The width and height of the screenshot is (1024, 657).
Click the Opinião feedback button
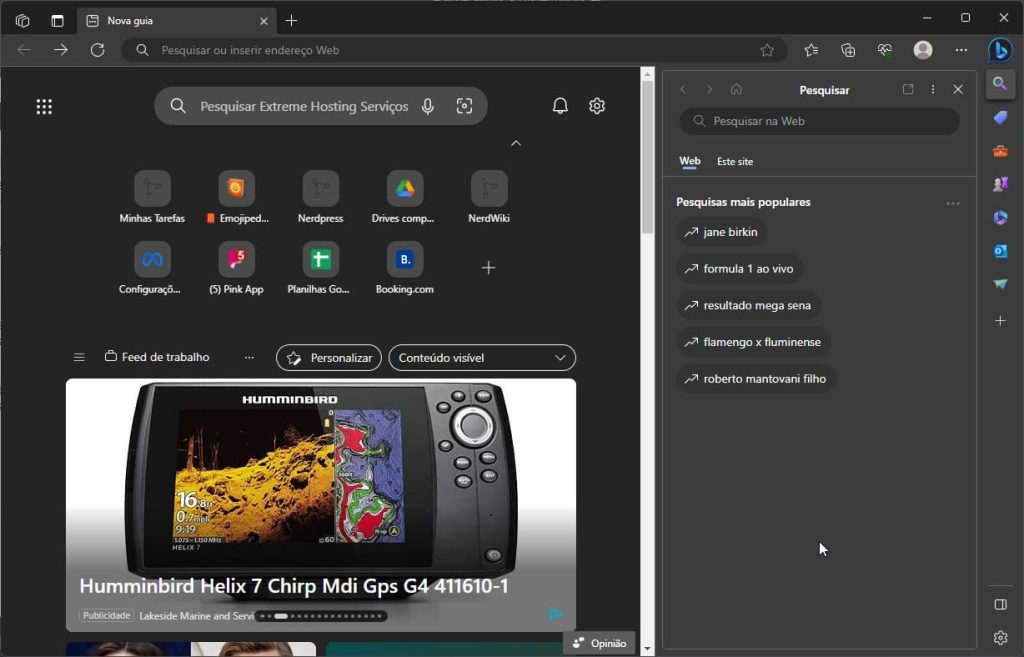tap(599, 643)
